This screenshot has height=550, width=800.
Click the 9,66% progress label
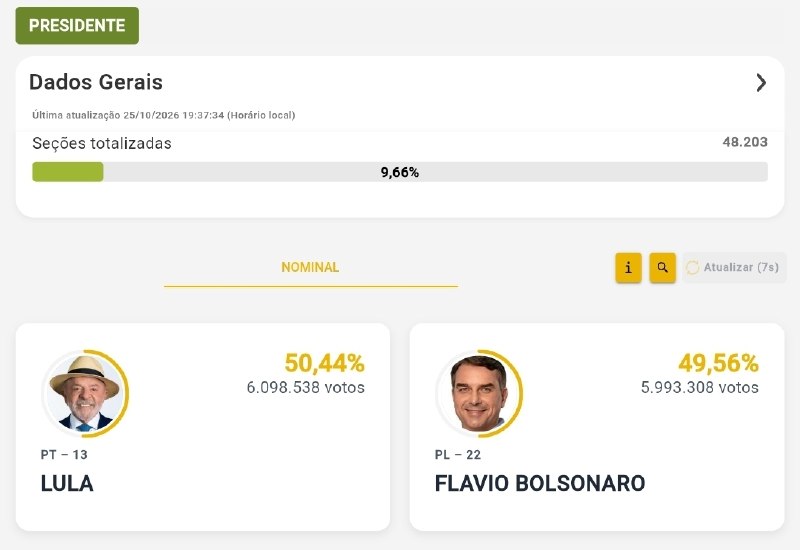(400, 172)
